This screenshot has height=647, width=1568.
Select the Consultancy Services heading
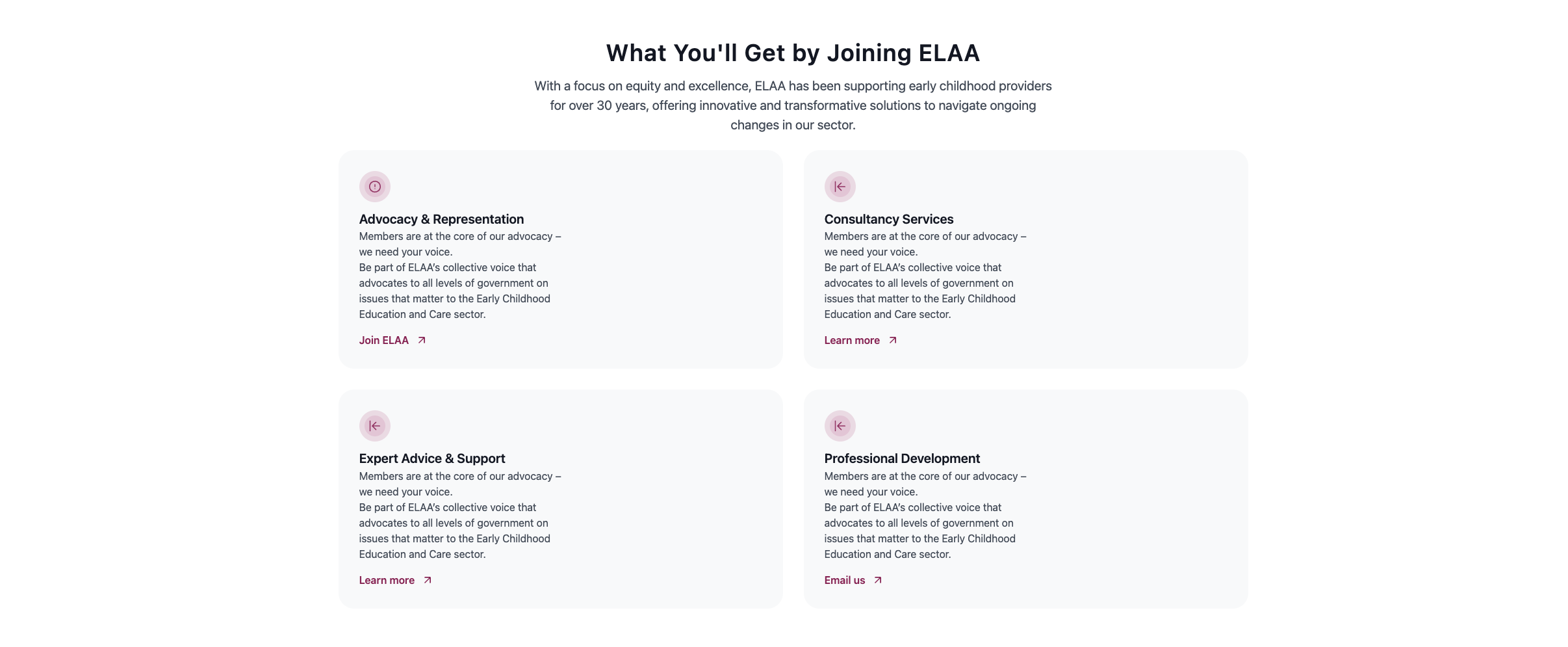[888, 219]
